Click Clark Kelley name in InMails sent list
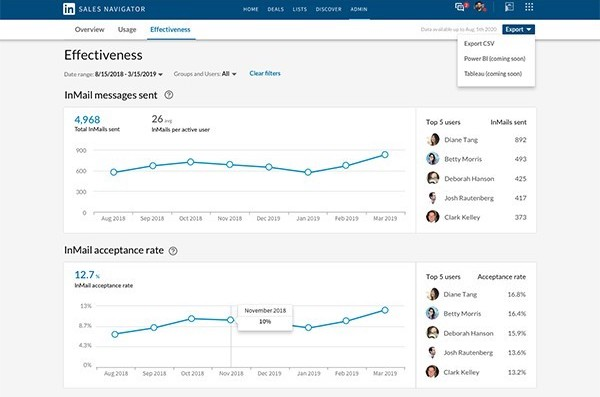600x397 pixels. pyautogui.click(x=462, y=217)
